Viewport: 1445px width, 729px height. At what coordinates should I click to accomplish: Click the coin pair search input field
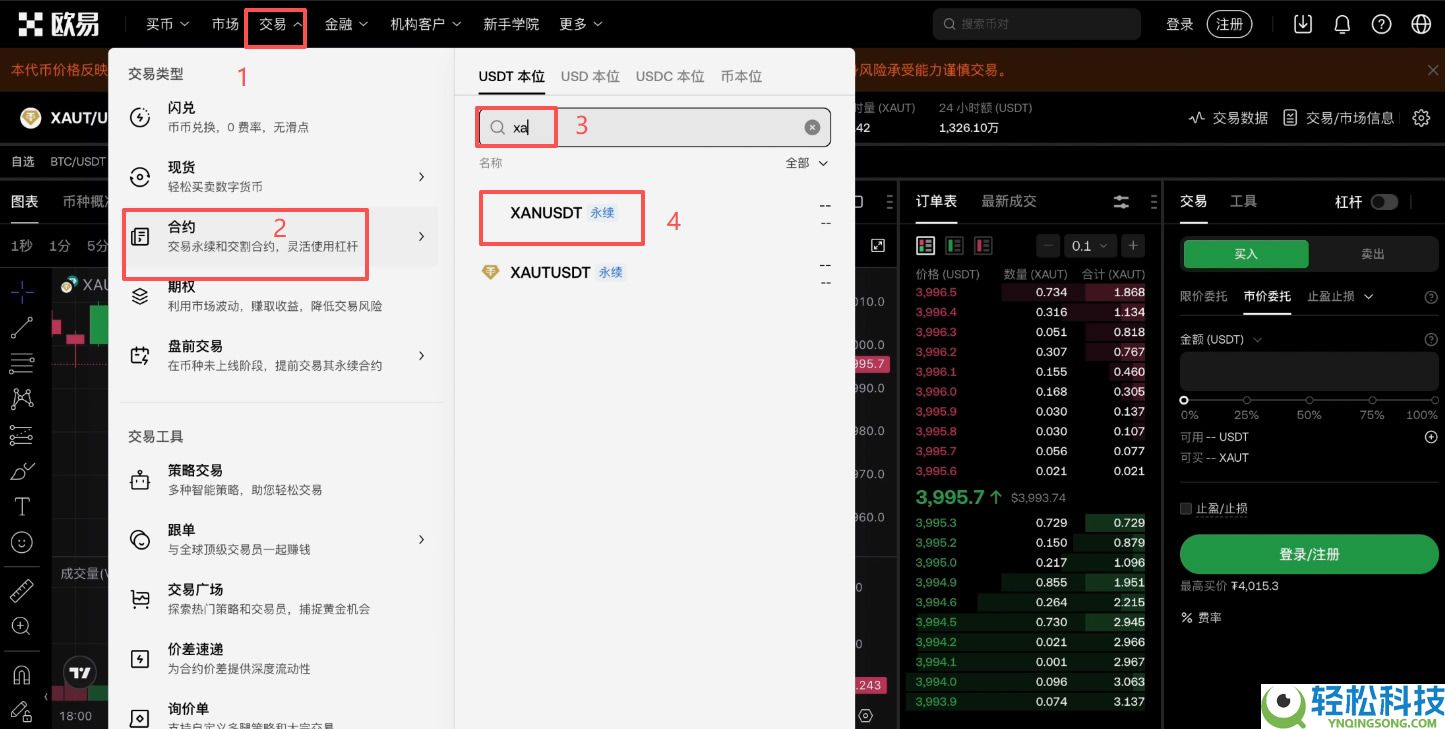tap(650, 127)
